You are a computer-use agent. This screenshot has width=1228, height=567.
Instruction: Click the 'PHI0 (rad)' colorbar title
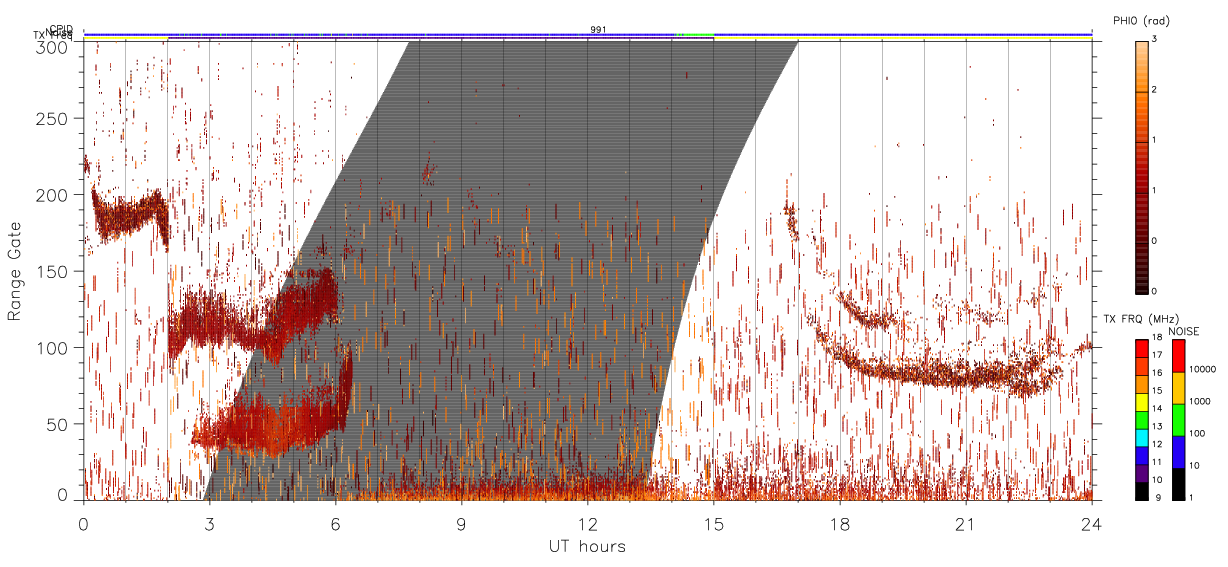[x=1141, y=21]
